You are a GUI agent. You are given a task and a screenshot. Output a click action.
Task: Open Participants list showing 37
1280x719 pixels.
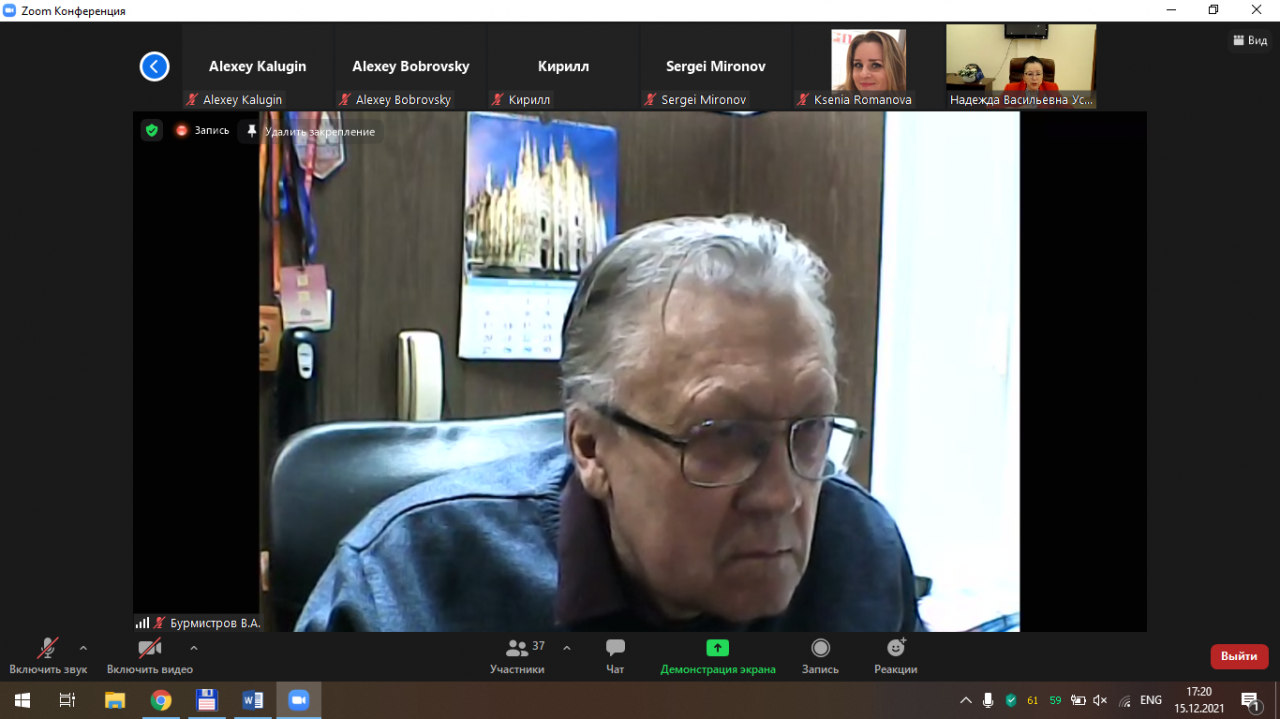[518, 648]
